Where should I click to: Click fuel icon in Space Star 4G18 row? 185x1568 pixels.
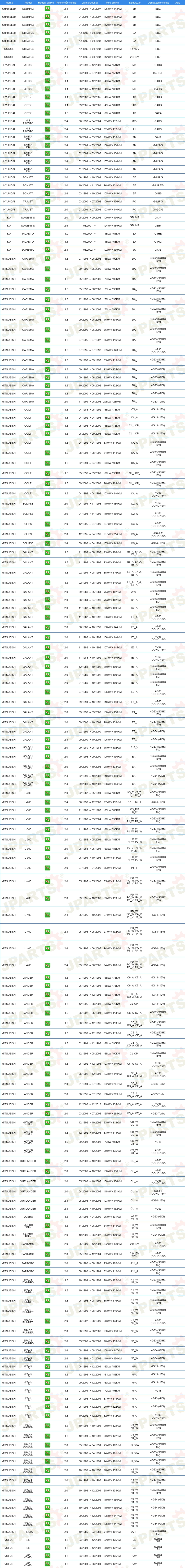47,1390
